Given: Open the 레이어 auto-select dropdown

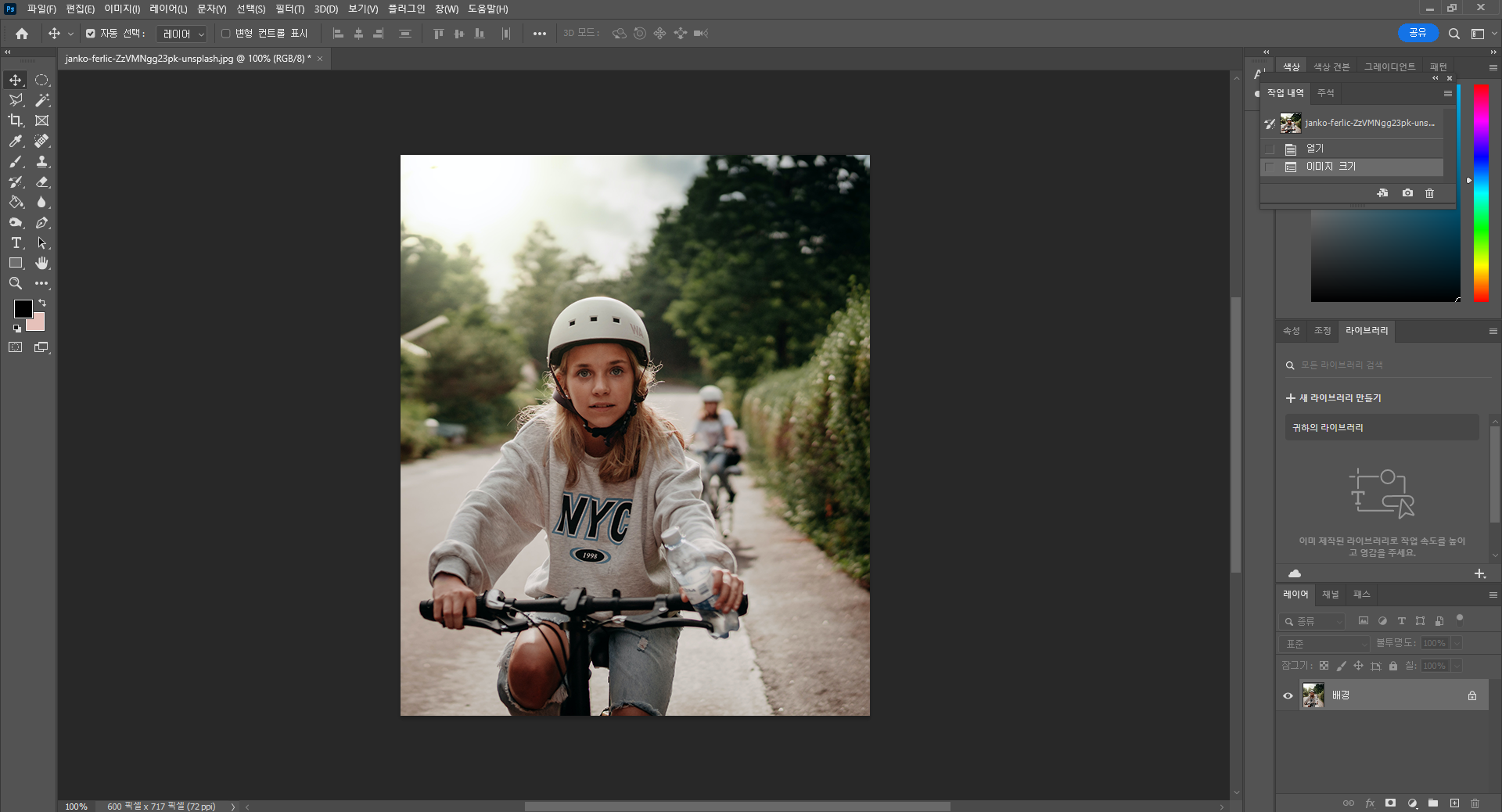Looking at the screenshot, I should 181,34.
